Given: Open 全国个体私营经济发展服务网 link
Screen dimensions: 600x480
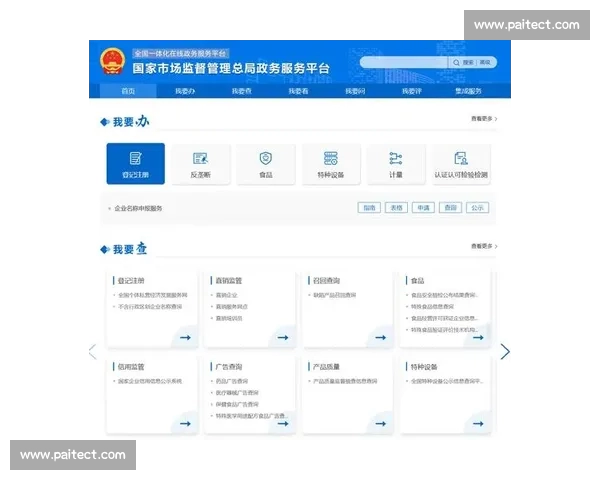Looking at the screenshot, I should pos(153,295).
